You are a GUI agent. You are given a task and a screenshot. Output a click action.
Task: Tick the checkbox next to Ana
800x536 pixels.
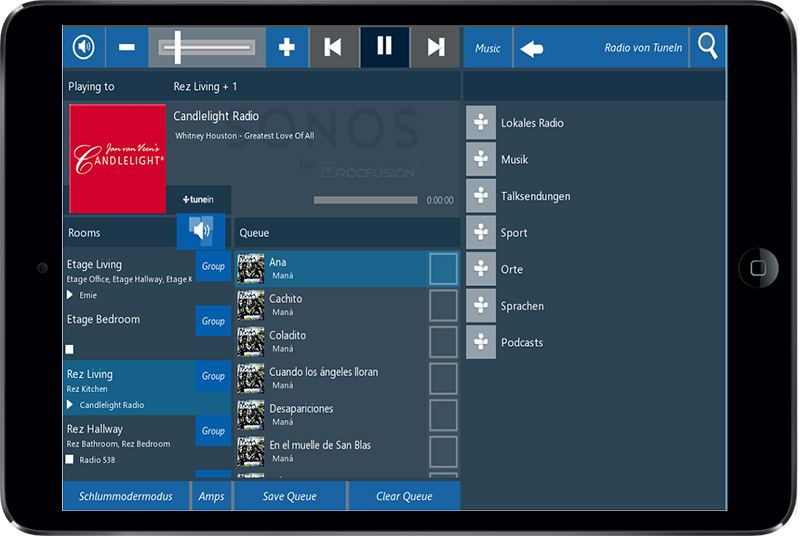tap(443, 269)
